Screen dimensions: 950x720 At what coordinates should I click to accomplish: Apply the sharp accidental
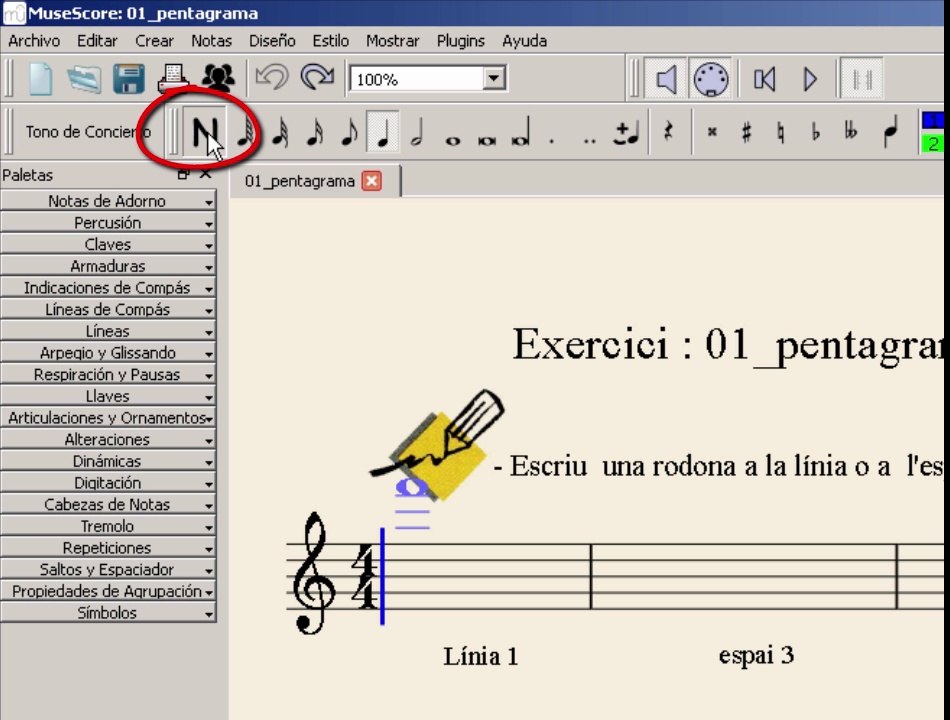[x=746, y=132]
